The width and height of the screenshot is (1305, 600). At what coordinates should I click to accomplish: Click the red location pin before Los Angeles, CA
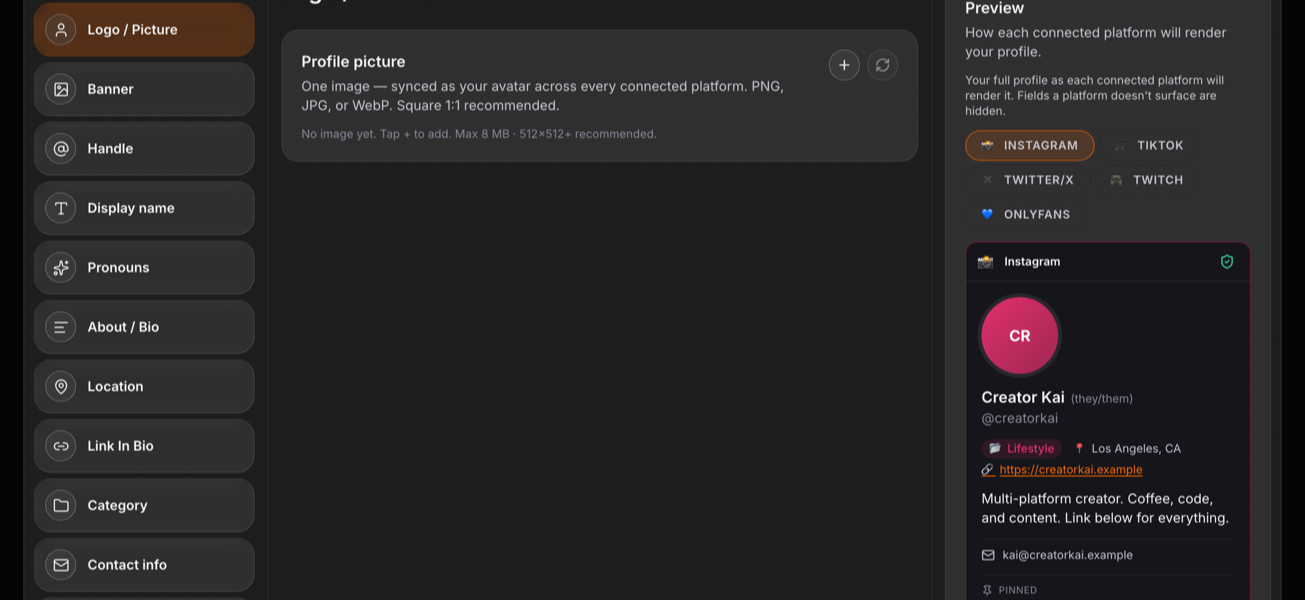point(1079,449)
